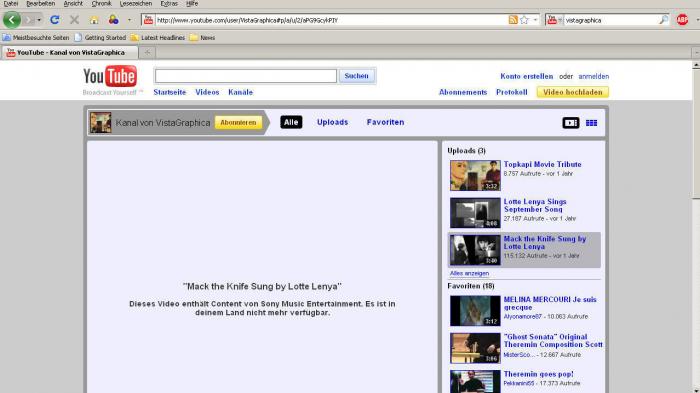Select the YouTube Kanal von VistaGraphica tab
Image resolution: width=700 pixels, height=393 pixels.
pyautogui.click(x=70, y=52)
